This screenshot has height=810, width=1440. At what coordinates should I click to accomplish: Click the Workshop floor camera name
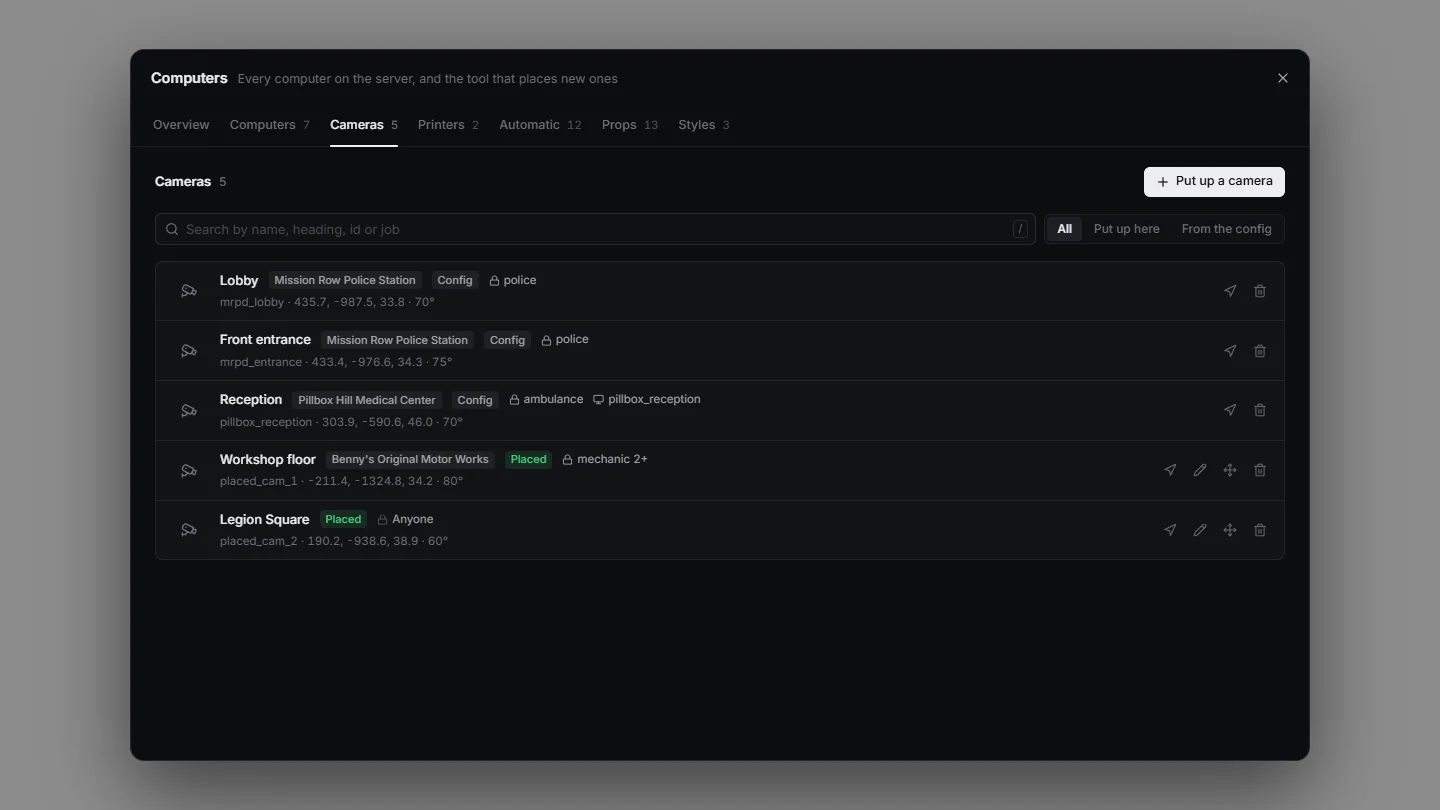click(x=268, y=460)
